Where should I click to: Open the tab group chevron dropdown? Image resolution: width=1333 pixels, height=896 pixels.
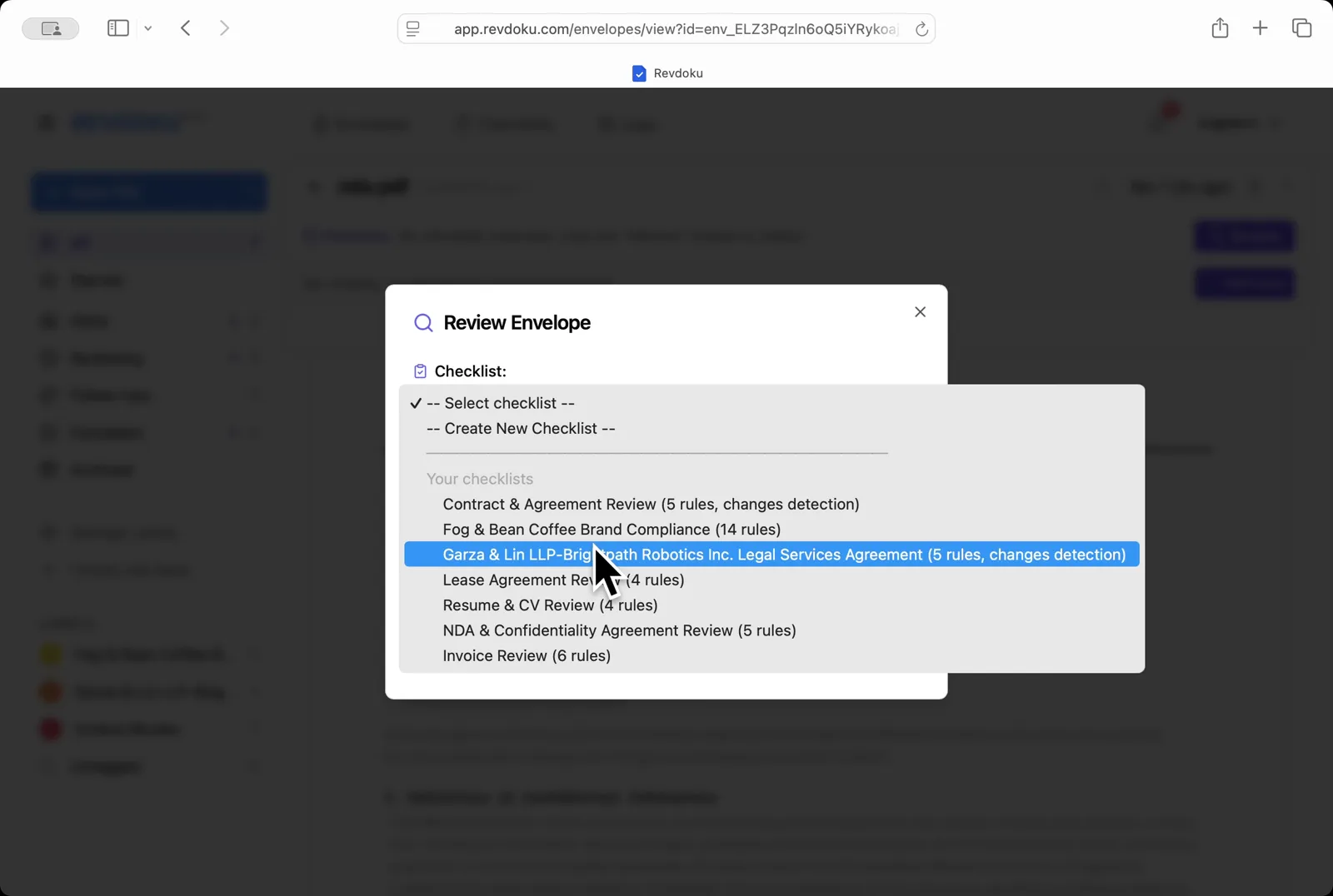(x=148, y=27)
